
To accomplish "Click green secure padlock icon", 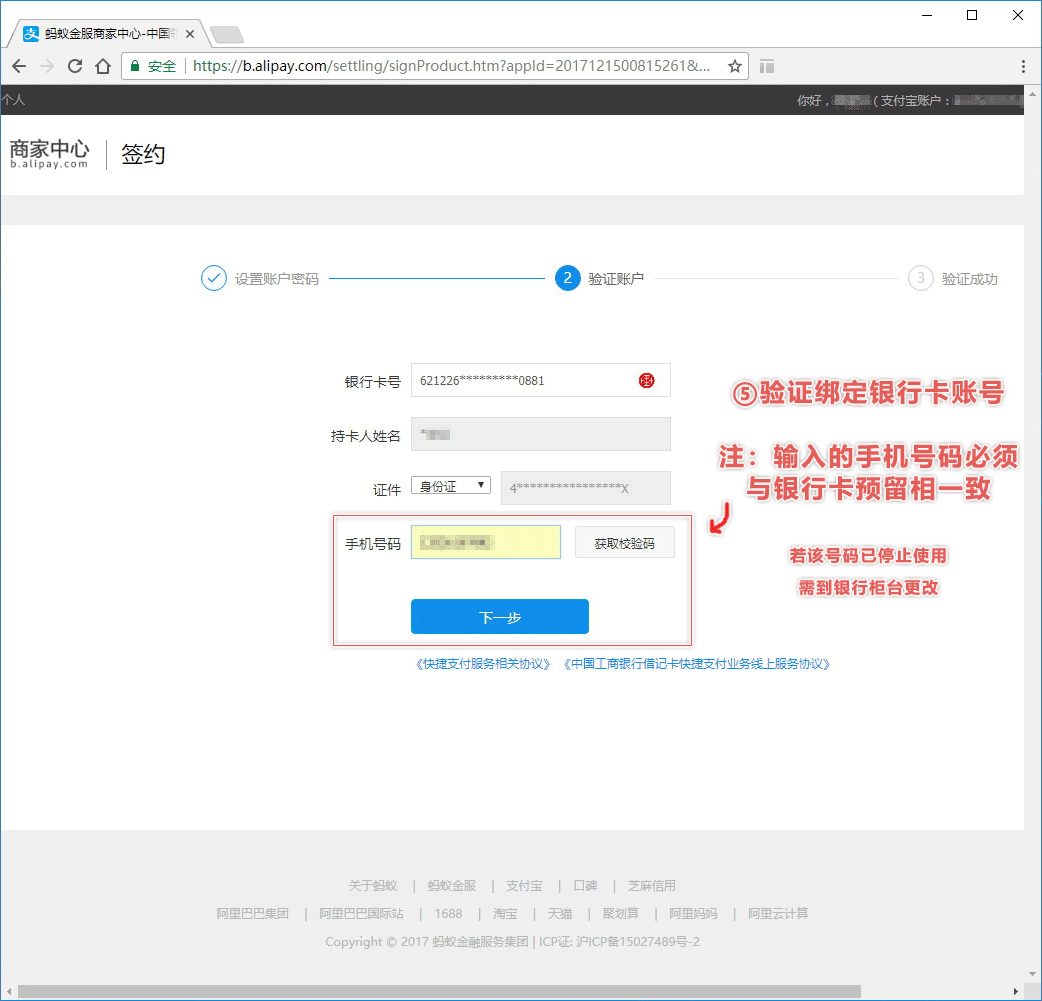I will click(x=135, y=66).
